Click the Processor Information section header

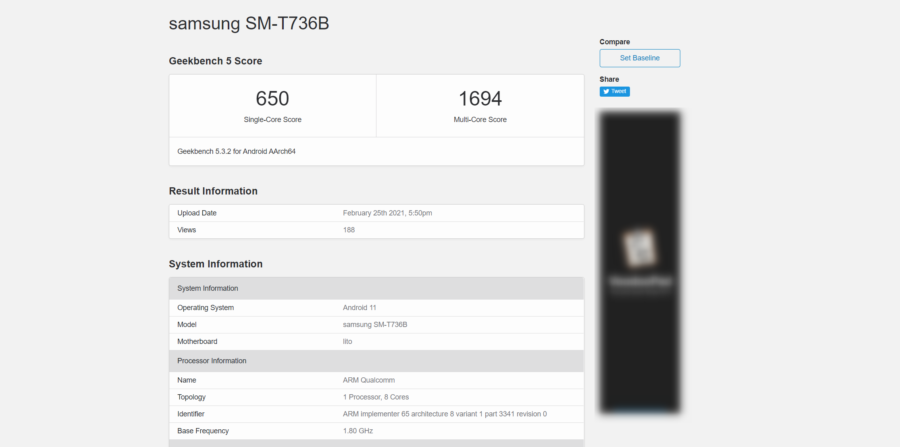tap(211, 360)
